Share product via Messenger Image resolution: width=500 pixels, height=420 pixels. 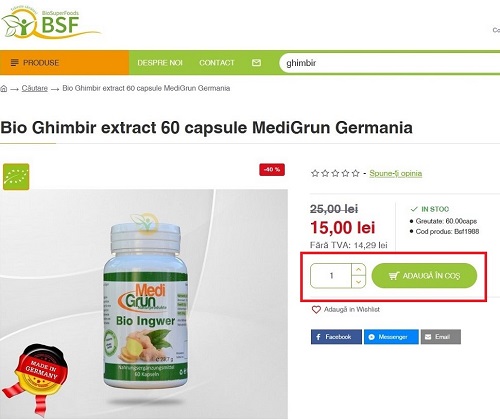click(391, 337)
